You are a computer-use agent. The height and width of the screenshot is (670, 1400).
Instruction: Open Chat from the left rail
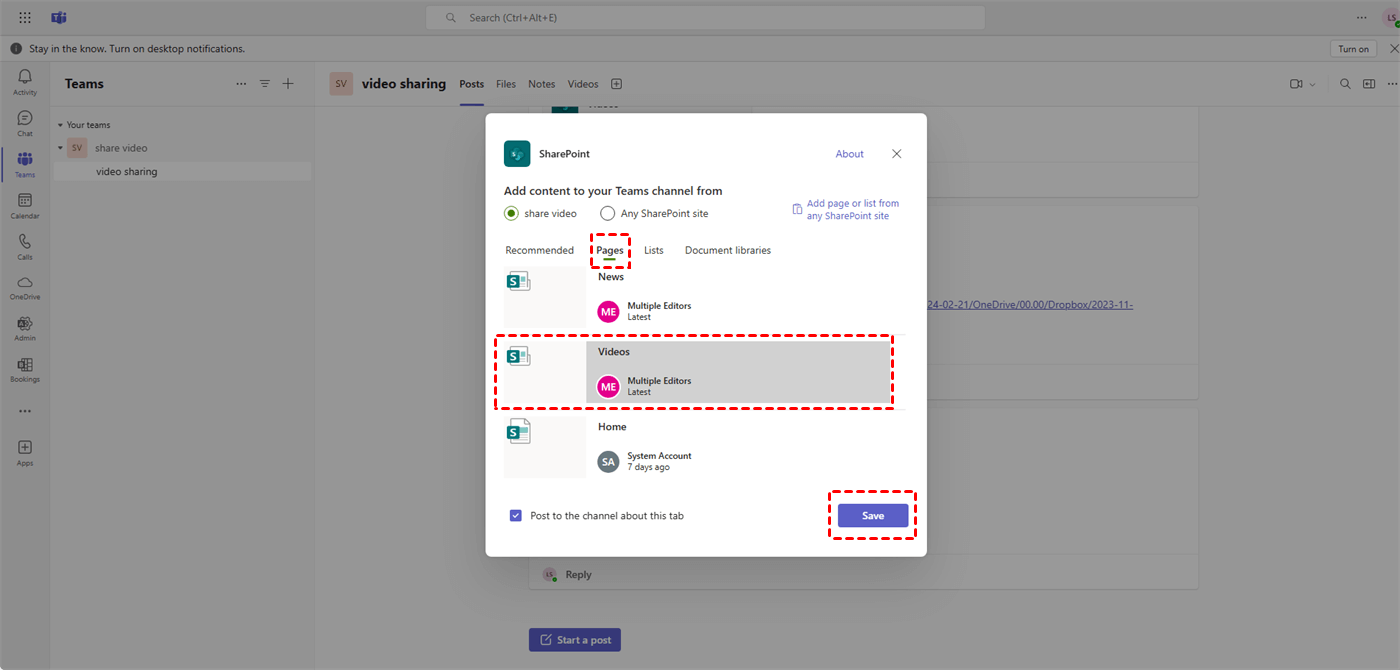pos(25,123)
